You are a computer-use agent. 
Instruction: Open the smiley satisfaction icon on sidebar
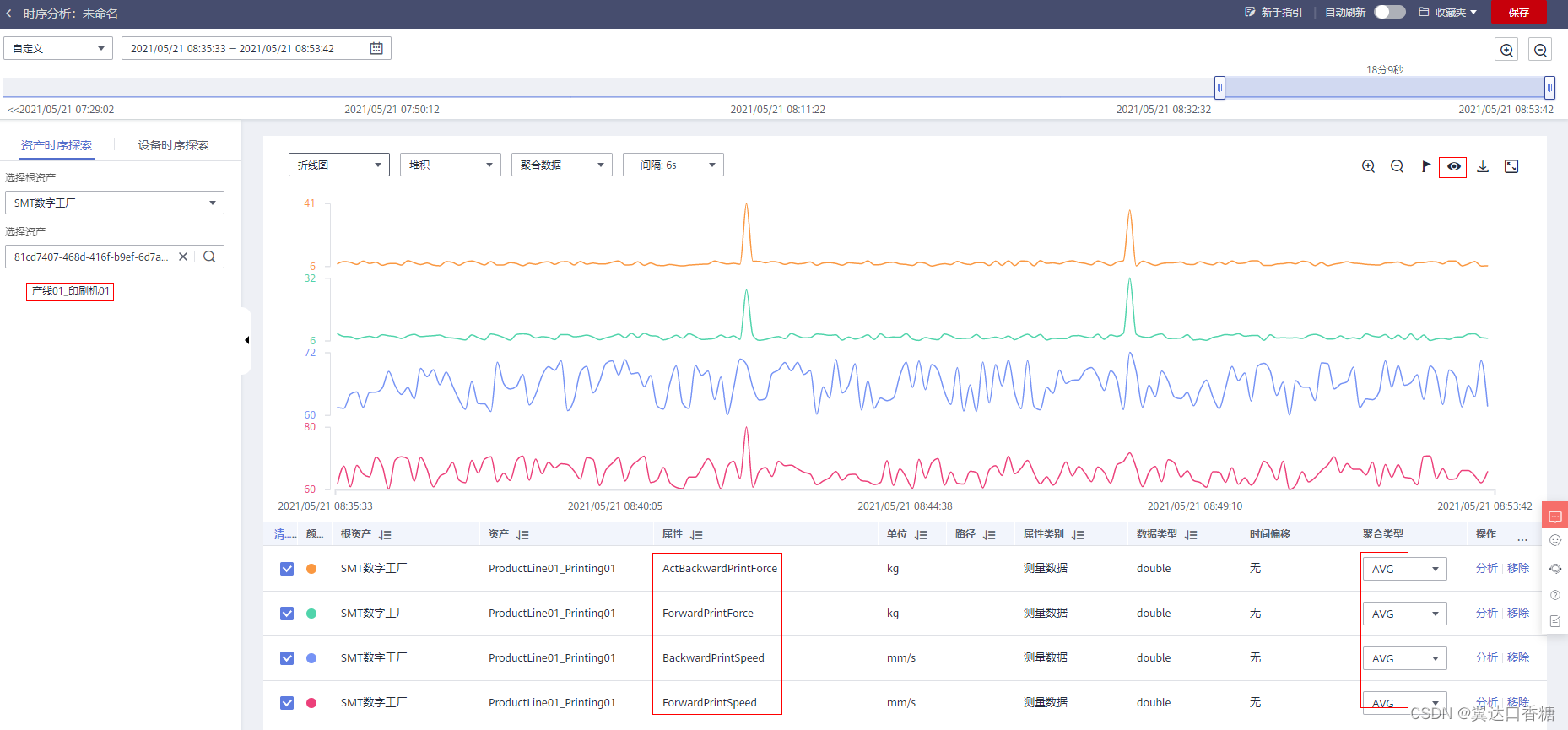pos(1555,541)
